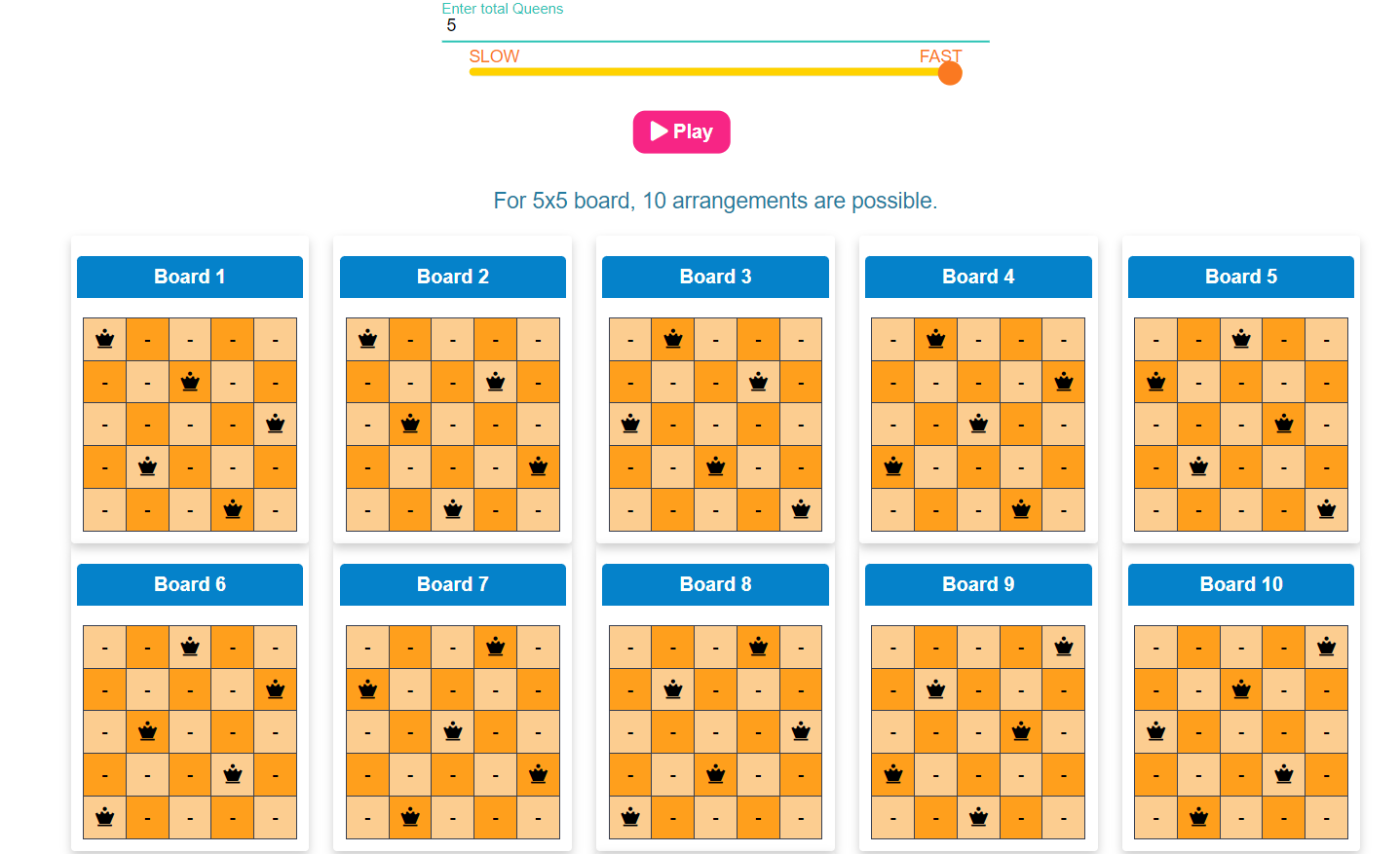
Task: Click the top-row queen in Board 1
Action: coord(105,339)
